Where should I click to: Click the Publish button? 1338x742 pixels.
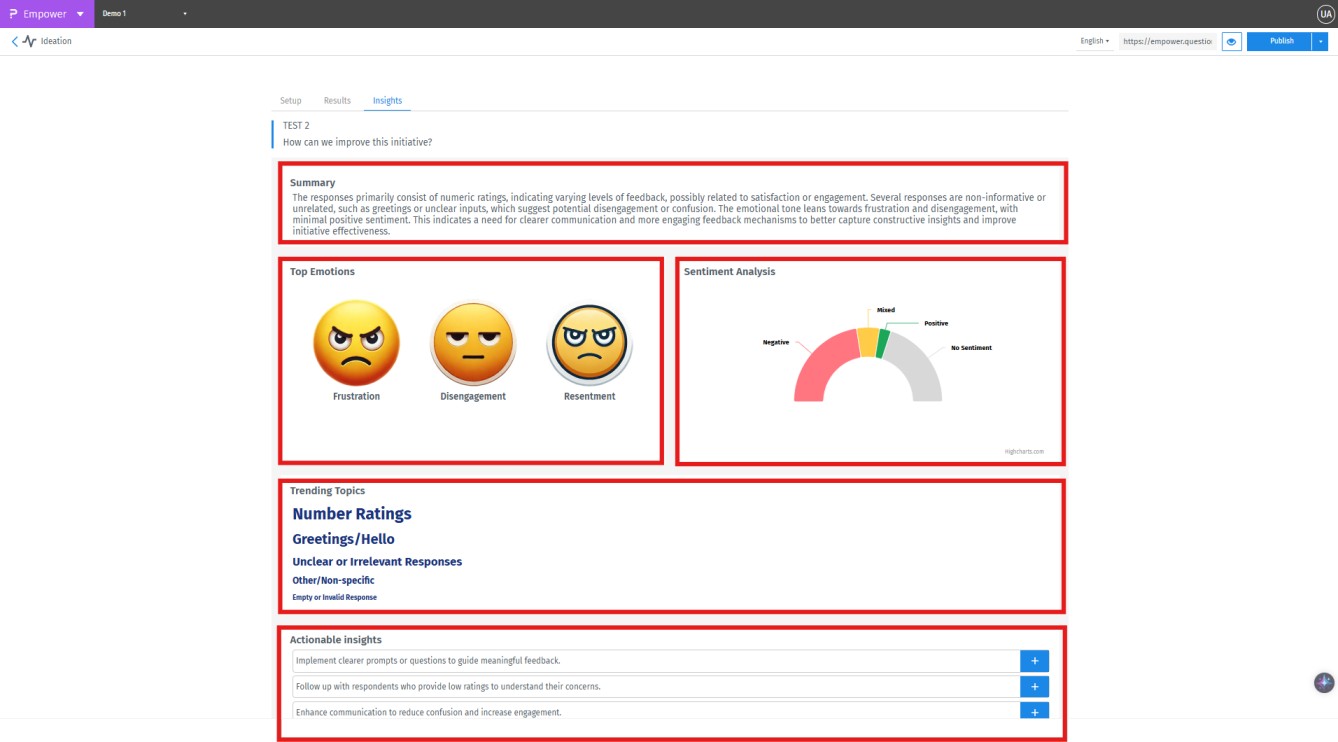pyautogui.click(x=1280, y=41)
